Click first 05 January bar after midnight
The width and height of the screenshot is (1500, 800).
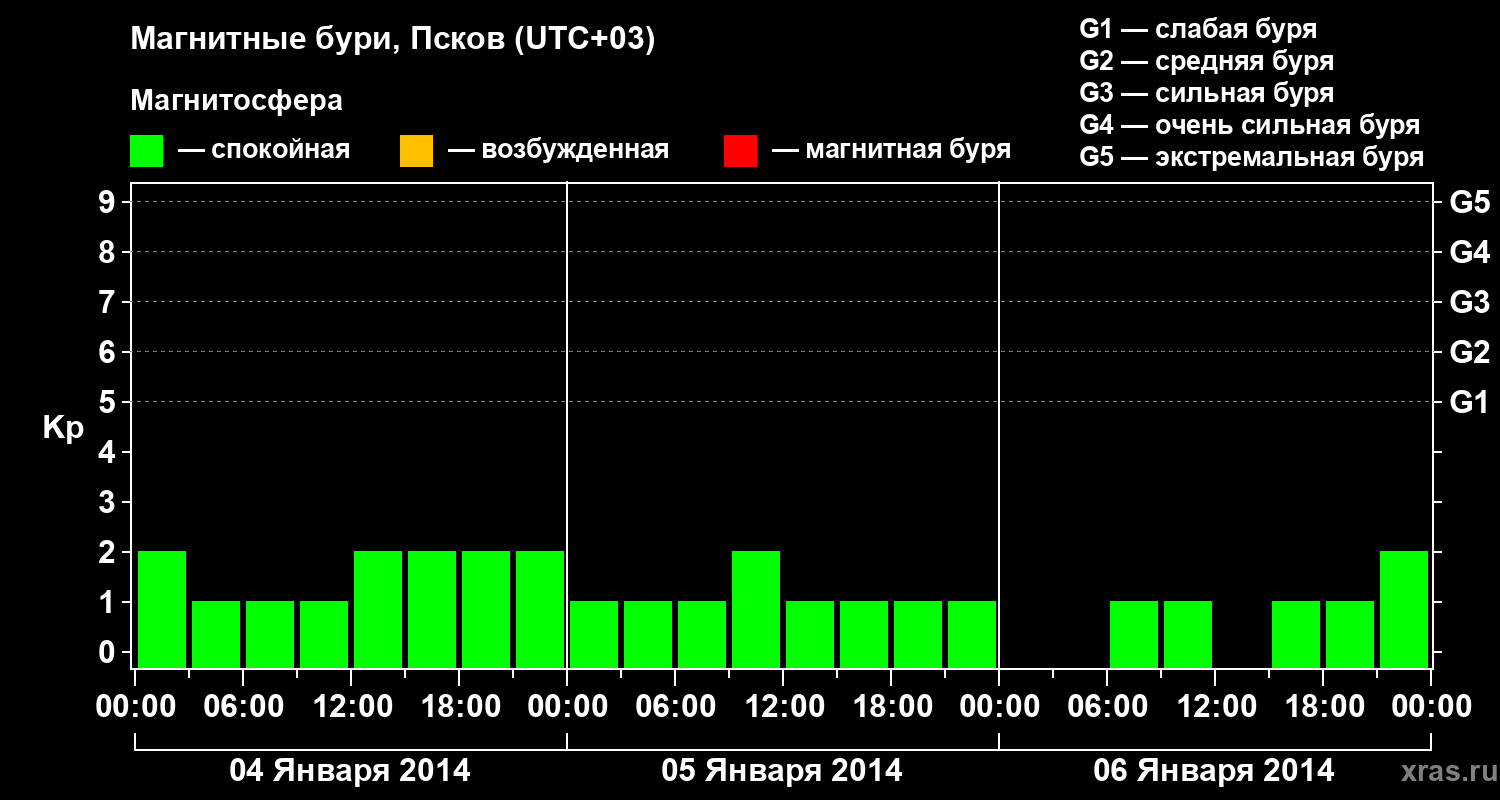594,634
